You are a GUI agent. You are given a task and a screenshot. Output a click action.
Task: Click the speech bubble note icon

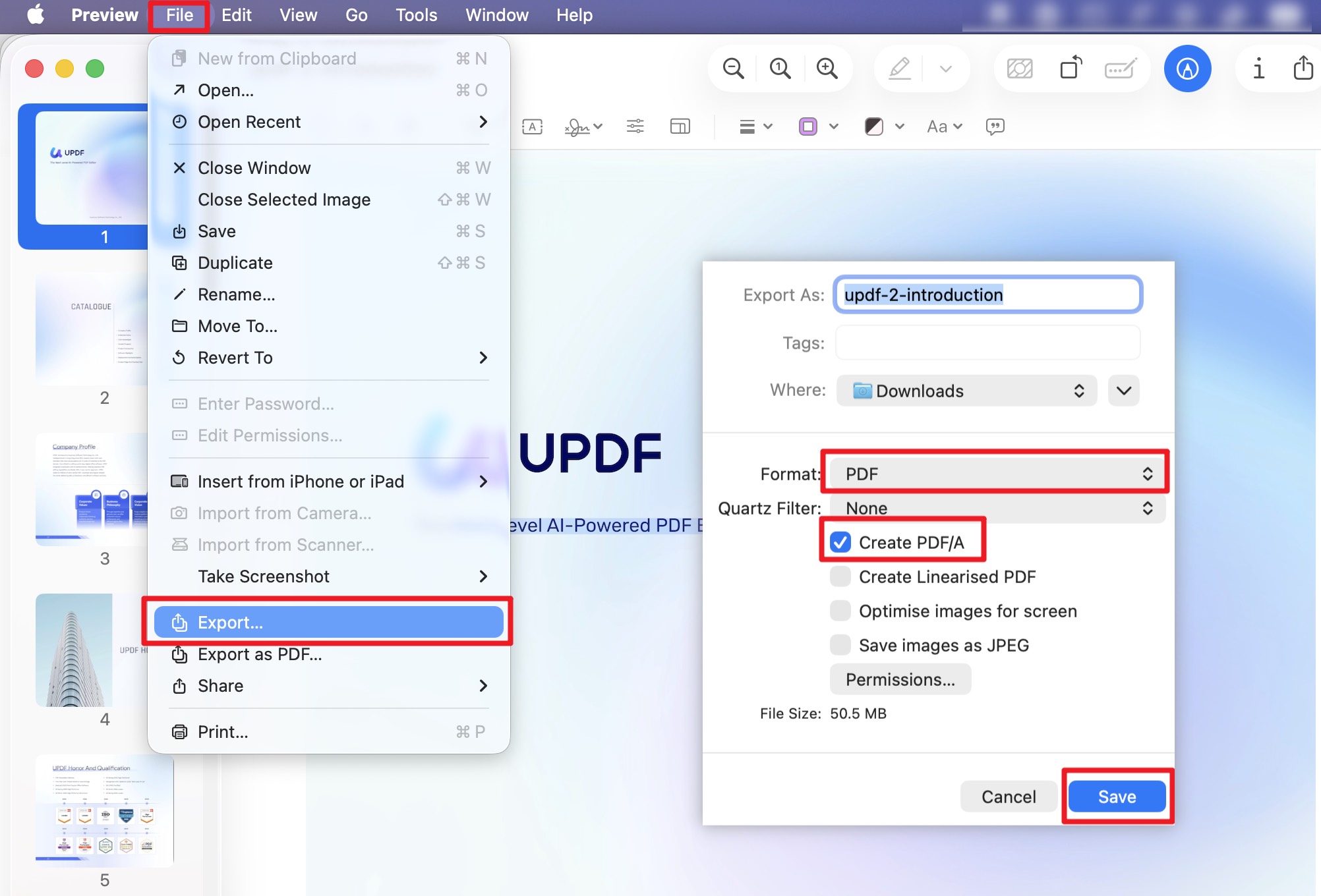click(x=995, y=126)
